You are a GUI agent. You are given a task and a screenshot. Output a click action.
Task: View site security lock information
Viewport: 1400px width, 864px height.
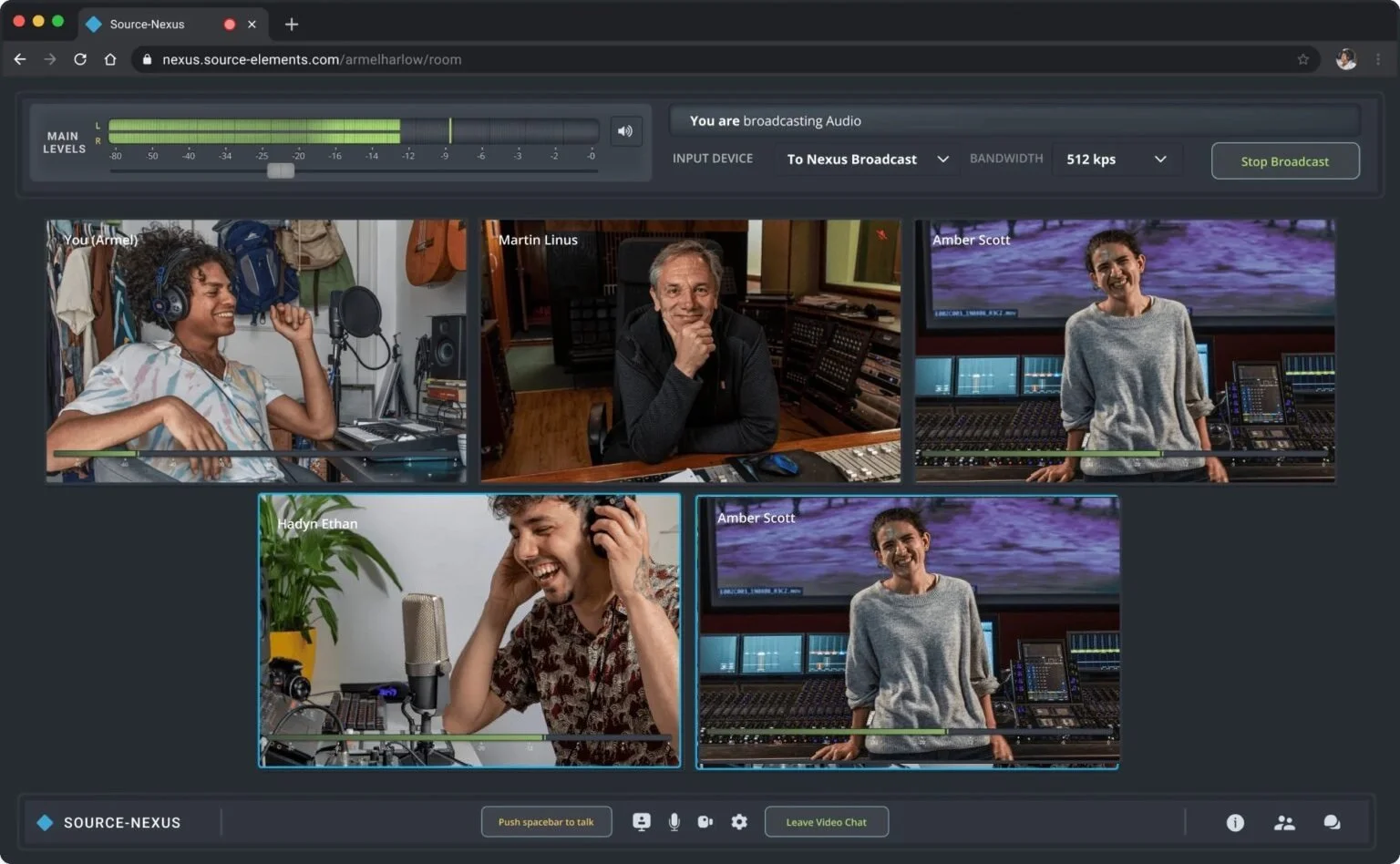click(x=147, y=59)
